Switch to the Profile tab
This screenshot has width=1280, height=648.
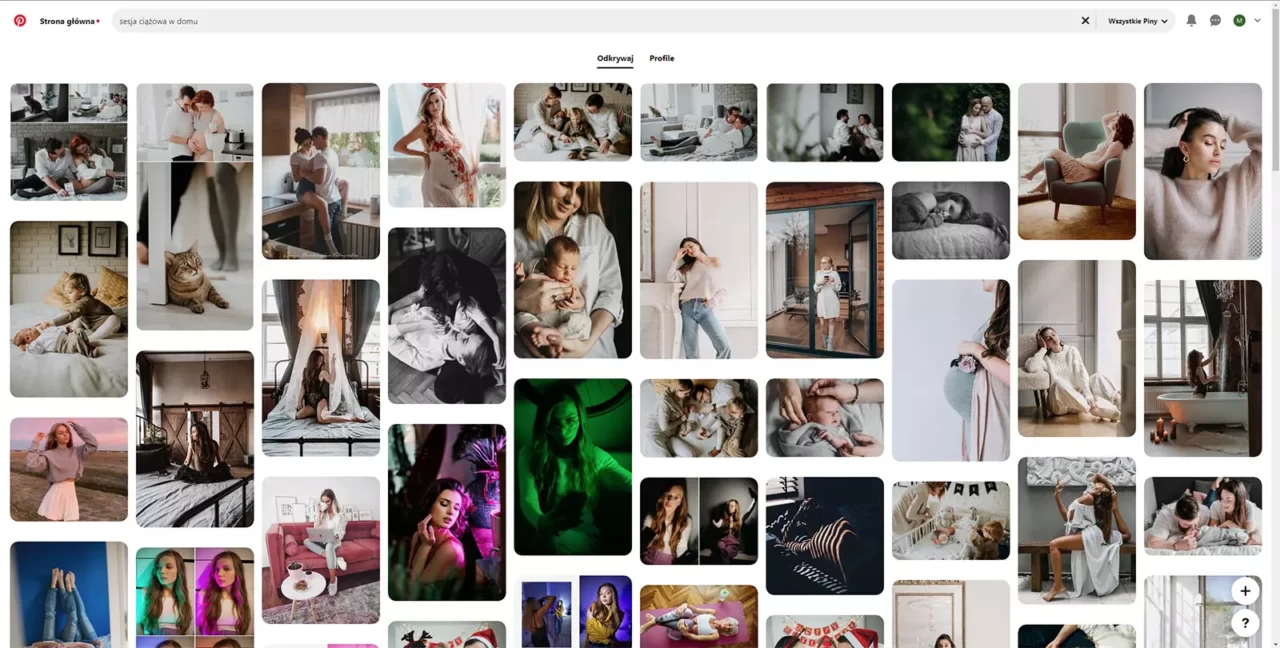661,58
